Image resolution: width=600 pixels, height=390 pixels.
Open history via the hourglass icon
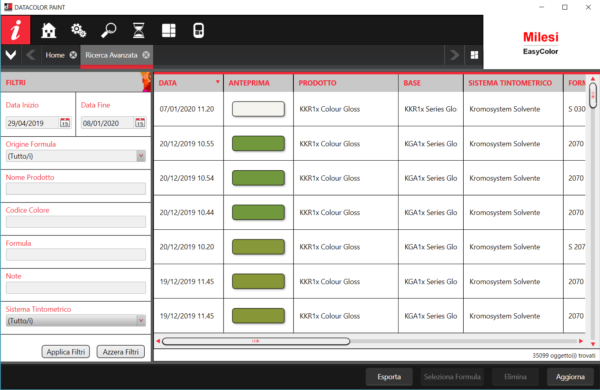tap(139, 30)
